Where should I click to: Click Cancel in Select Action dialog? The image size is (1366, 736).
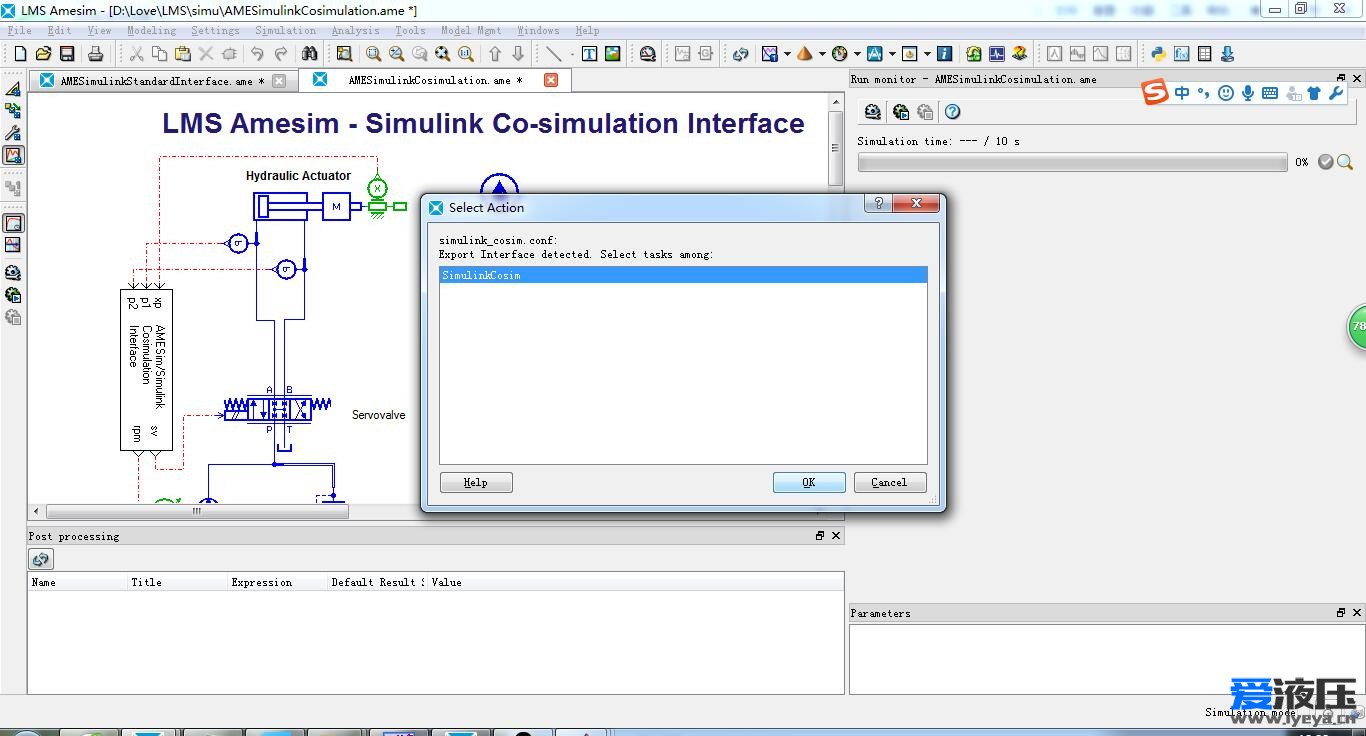click(x=890, y=482)
